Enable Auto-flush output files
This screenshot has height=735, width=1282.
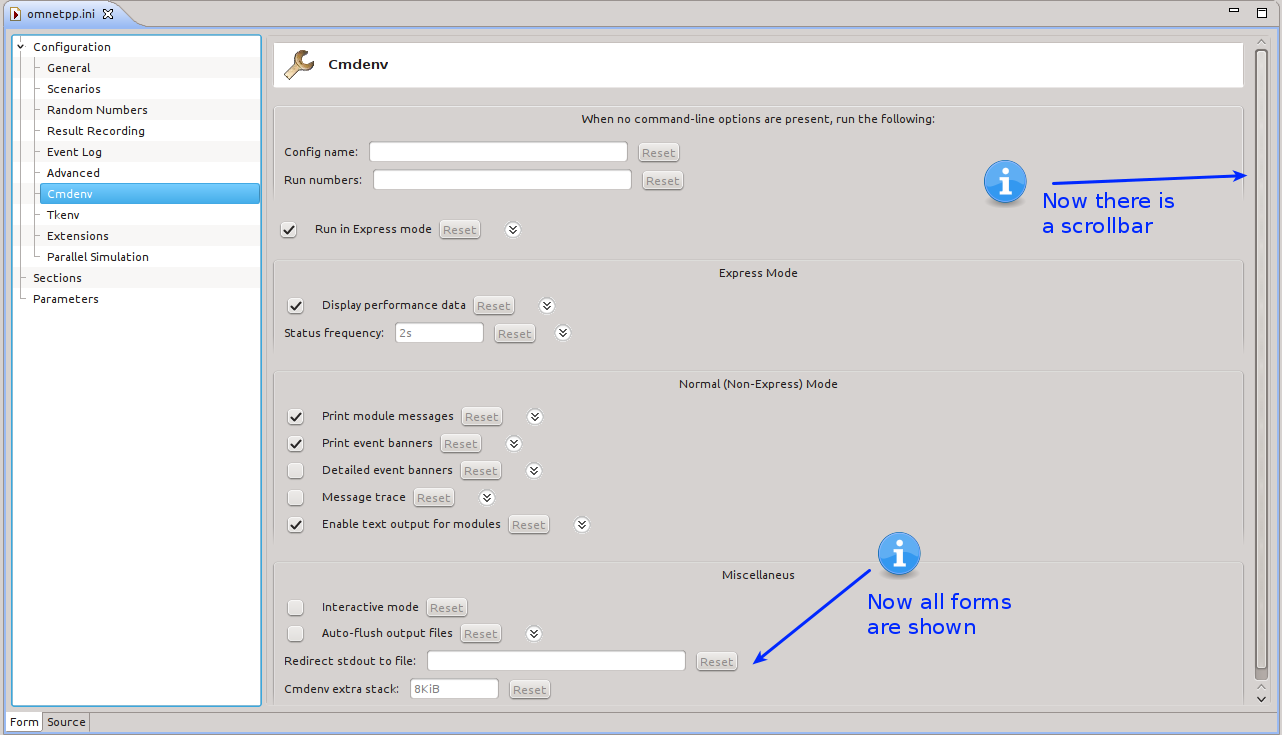[295, 633]
